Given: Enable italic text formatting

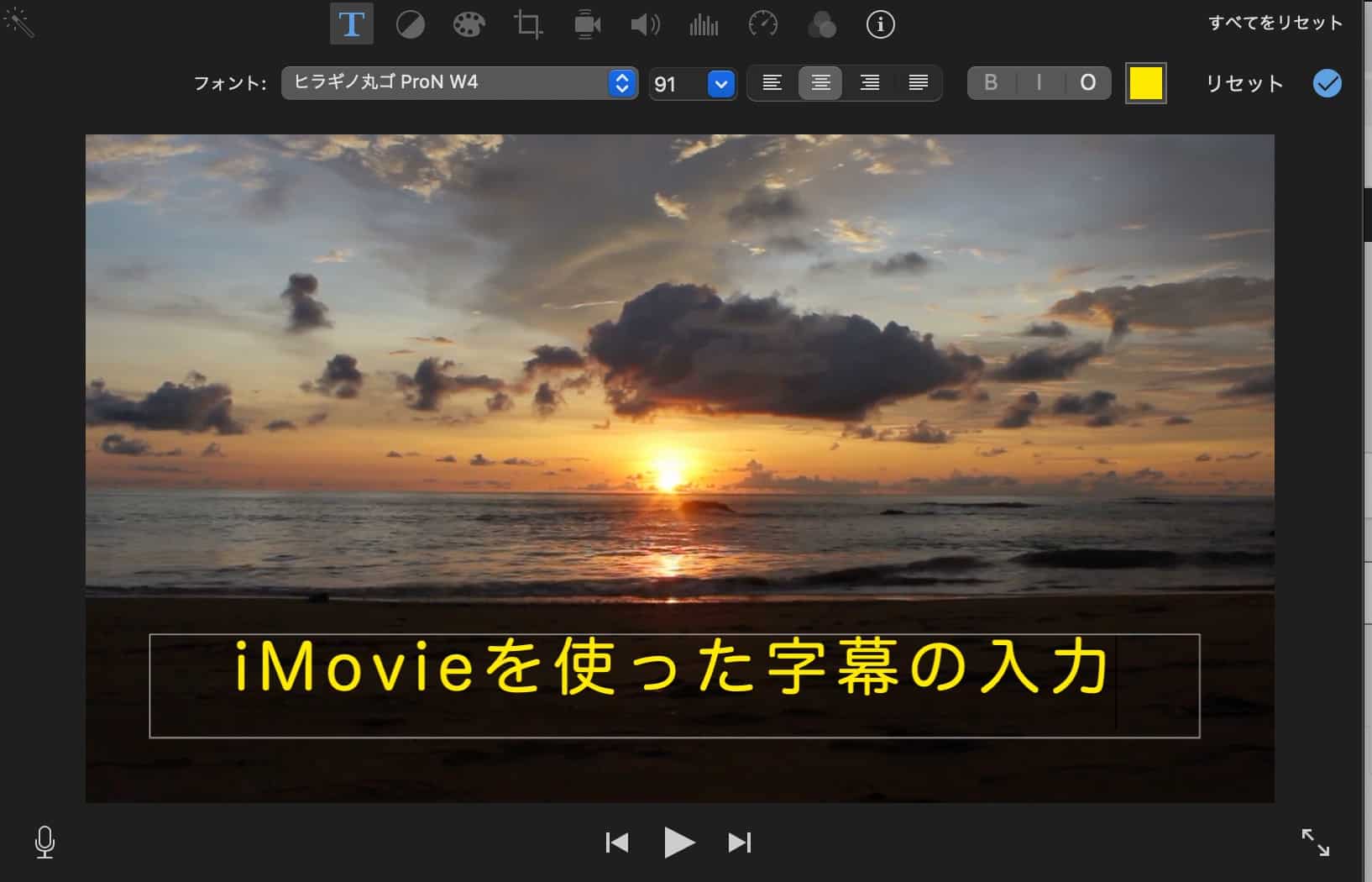Looking at the screenshot, I should pyautogui.click(x=1039, y=82).
